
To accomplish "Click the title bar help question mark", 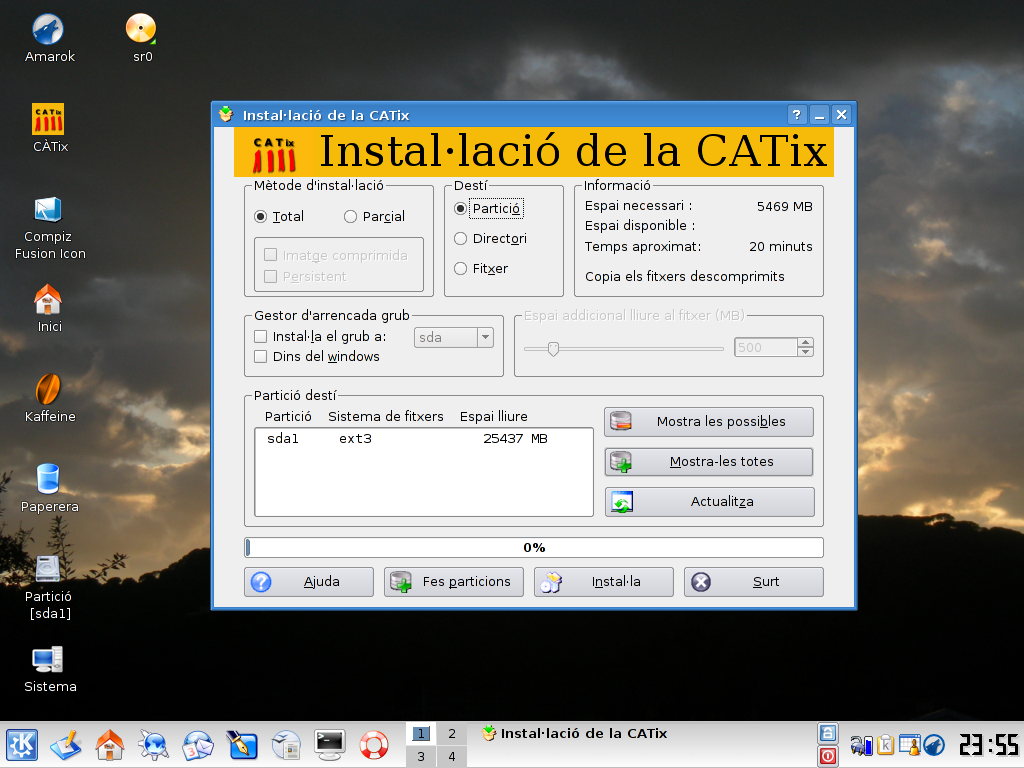I will 796,115.
